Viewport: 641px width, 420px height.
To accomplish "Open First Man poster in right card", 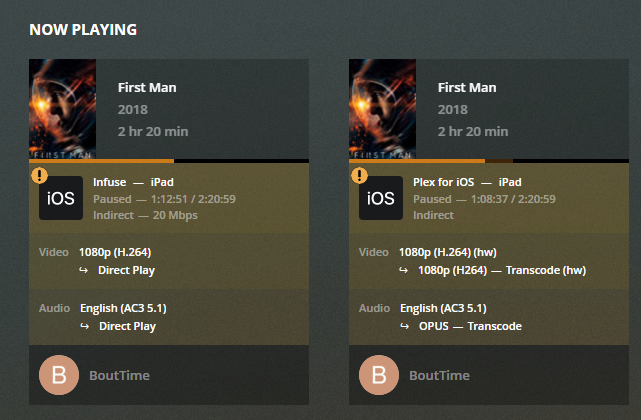I will tap(383, 108).
